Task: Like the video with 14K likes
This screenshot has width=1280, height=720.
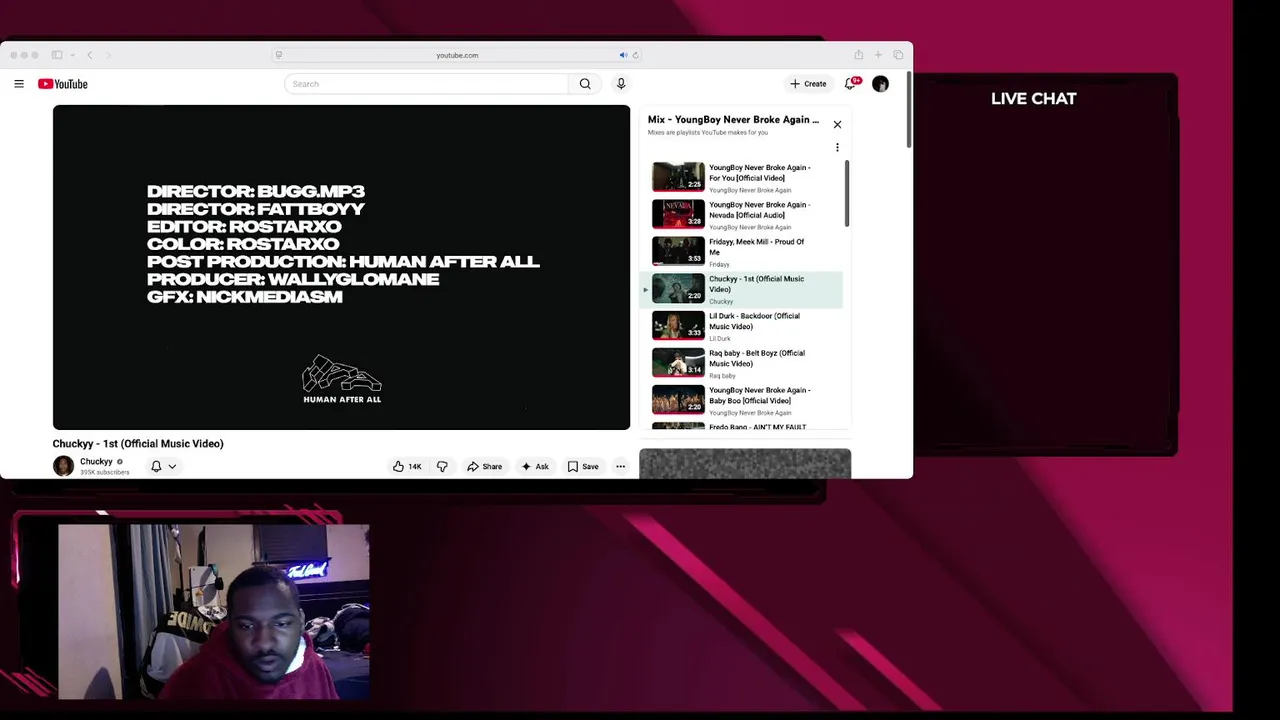Action: [407, 466]
